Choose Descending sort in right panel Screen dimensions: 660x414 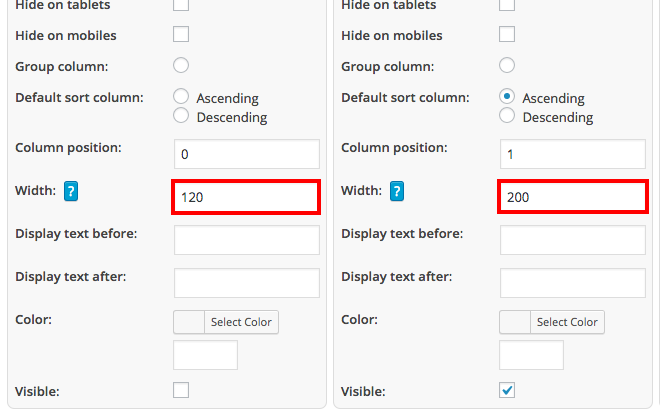pyautogui.click(x=507, y=115)
